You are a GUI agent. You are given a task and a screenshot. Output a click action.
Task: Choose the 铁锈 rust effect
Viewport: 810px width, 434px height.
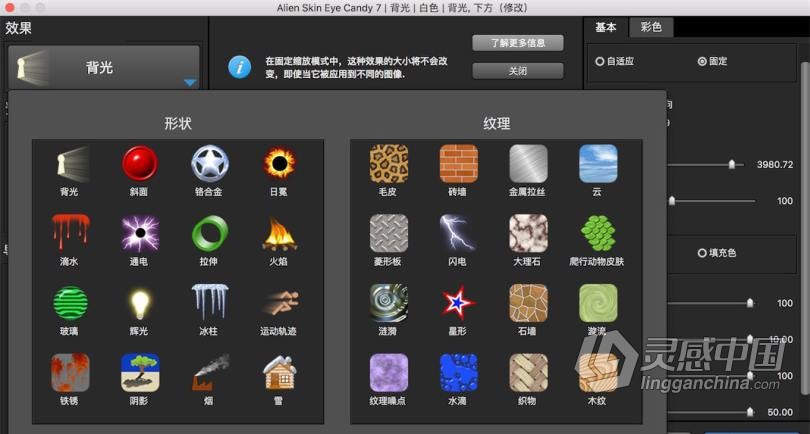click(70, 373)
